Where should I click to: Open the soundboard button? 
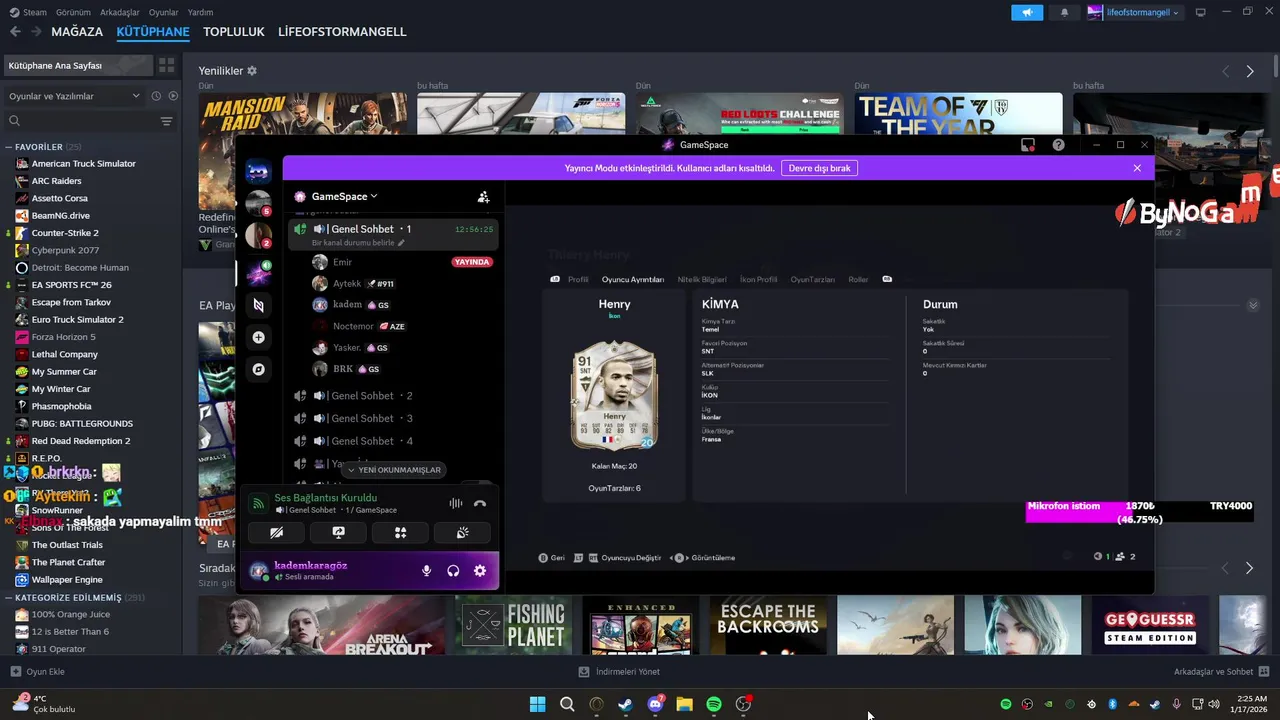coord(462,533)
